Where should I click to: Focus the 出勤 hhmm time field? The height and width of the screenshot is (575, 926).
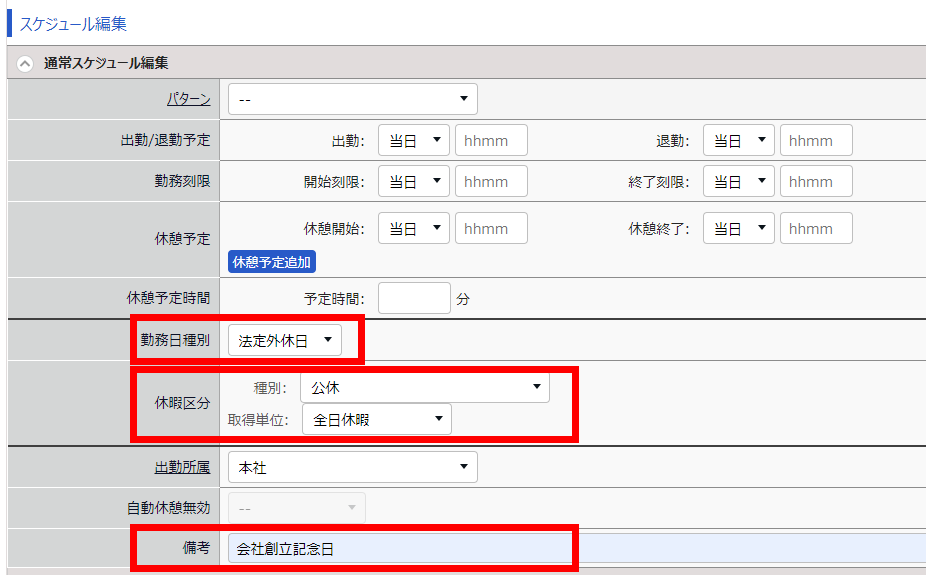[x=491, y=141]
